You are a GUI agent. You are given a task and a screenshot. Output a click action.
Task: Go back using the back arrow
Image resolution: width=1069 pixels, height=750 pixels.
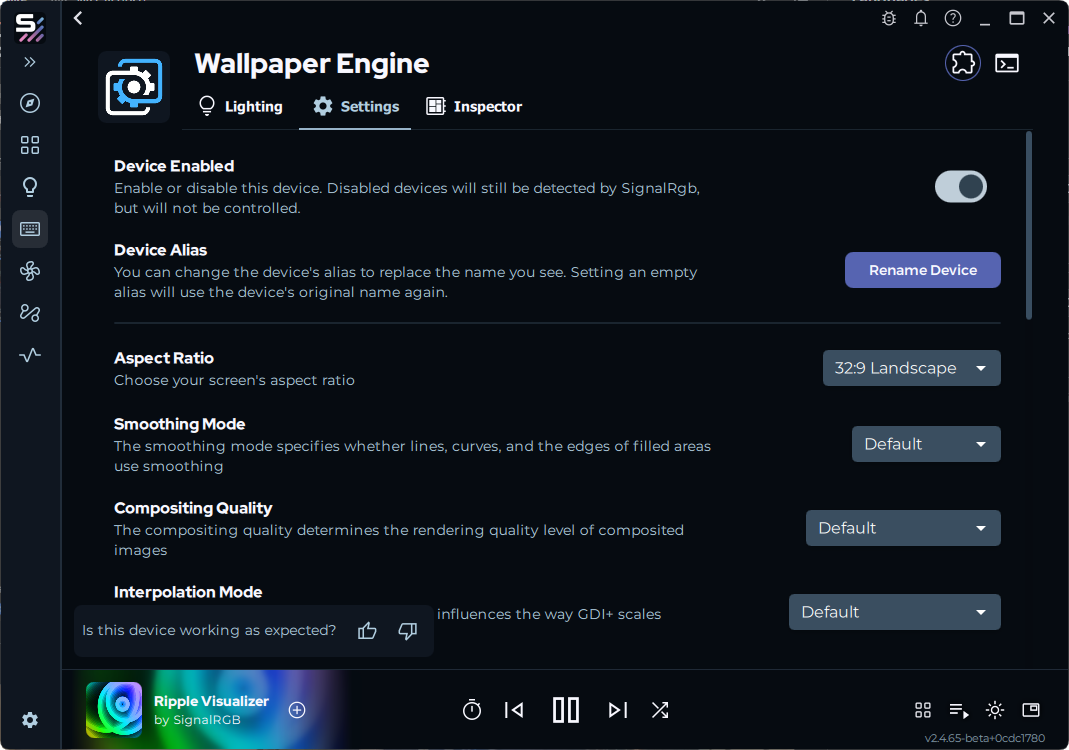78,18
